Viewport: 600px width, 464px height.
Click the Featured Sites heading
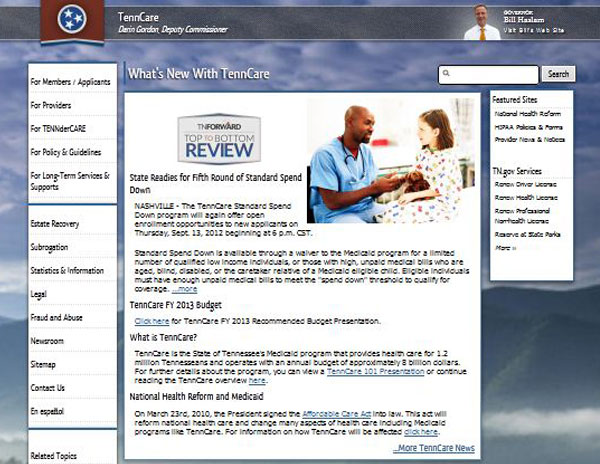[515, 100]
